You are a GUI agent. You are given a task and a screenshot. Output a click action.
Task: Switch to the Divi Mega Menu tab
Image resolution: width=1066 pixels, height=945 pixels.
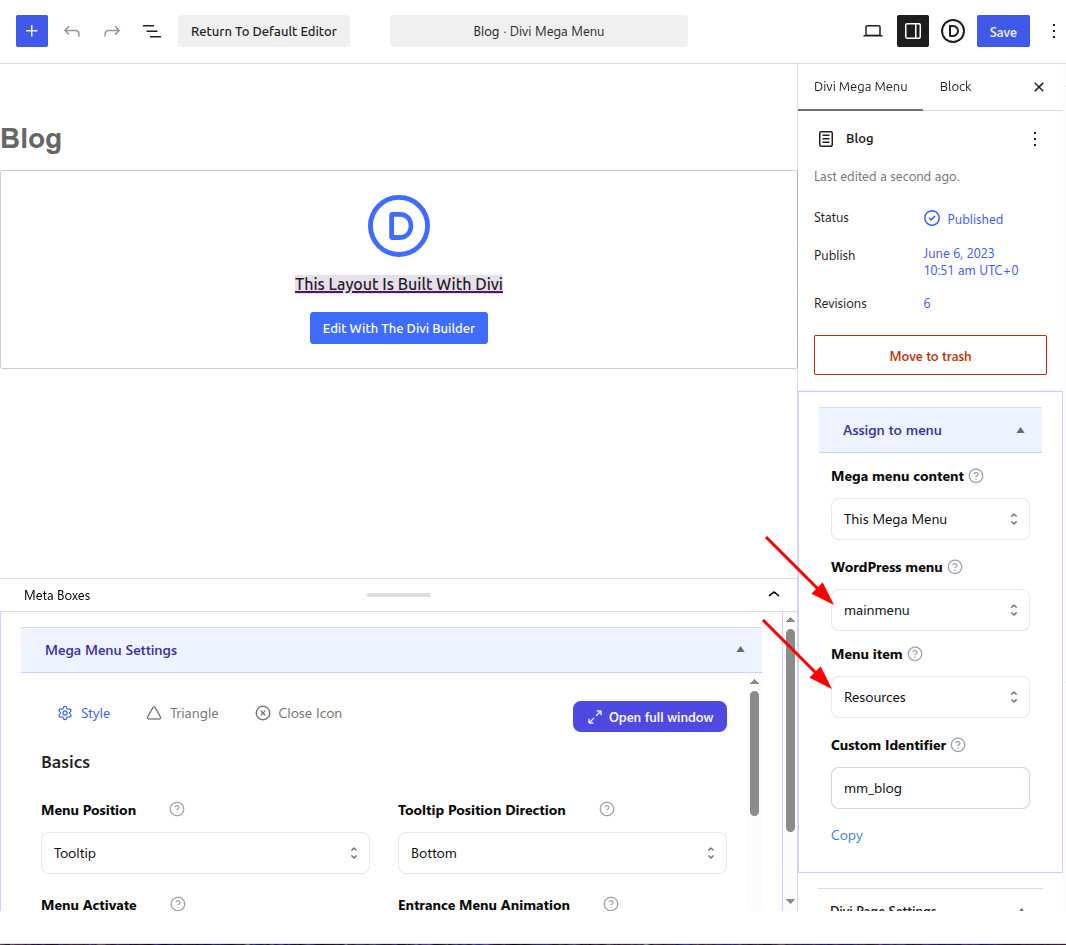click(x=861, y=86)
